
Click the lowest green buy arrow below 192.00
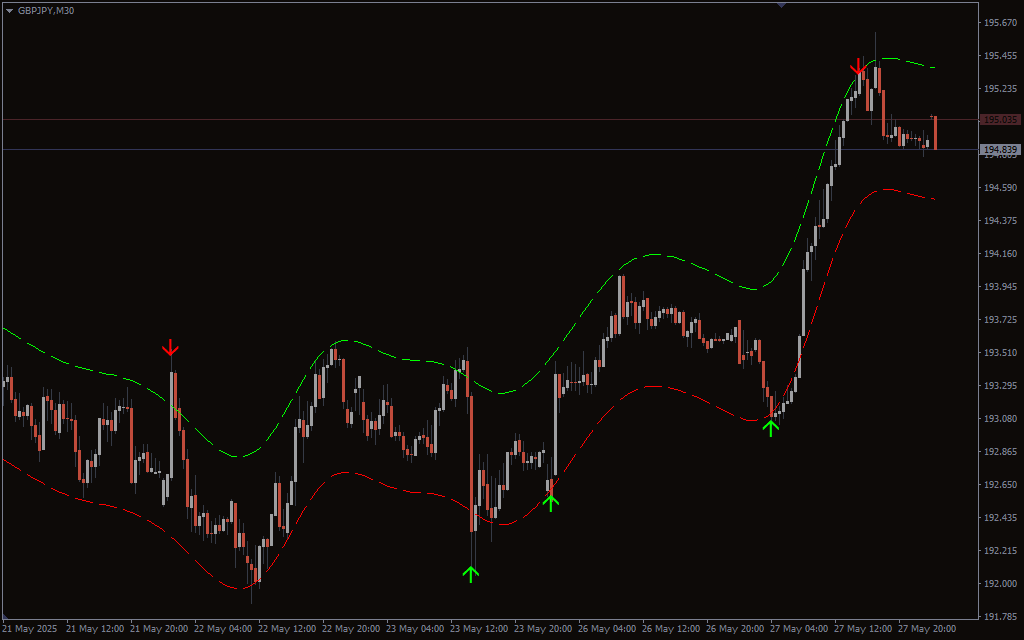[x=471, y=573]
